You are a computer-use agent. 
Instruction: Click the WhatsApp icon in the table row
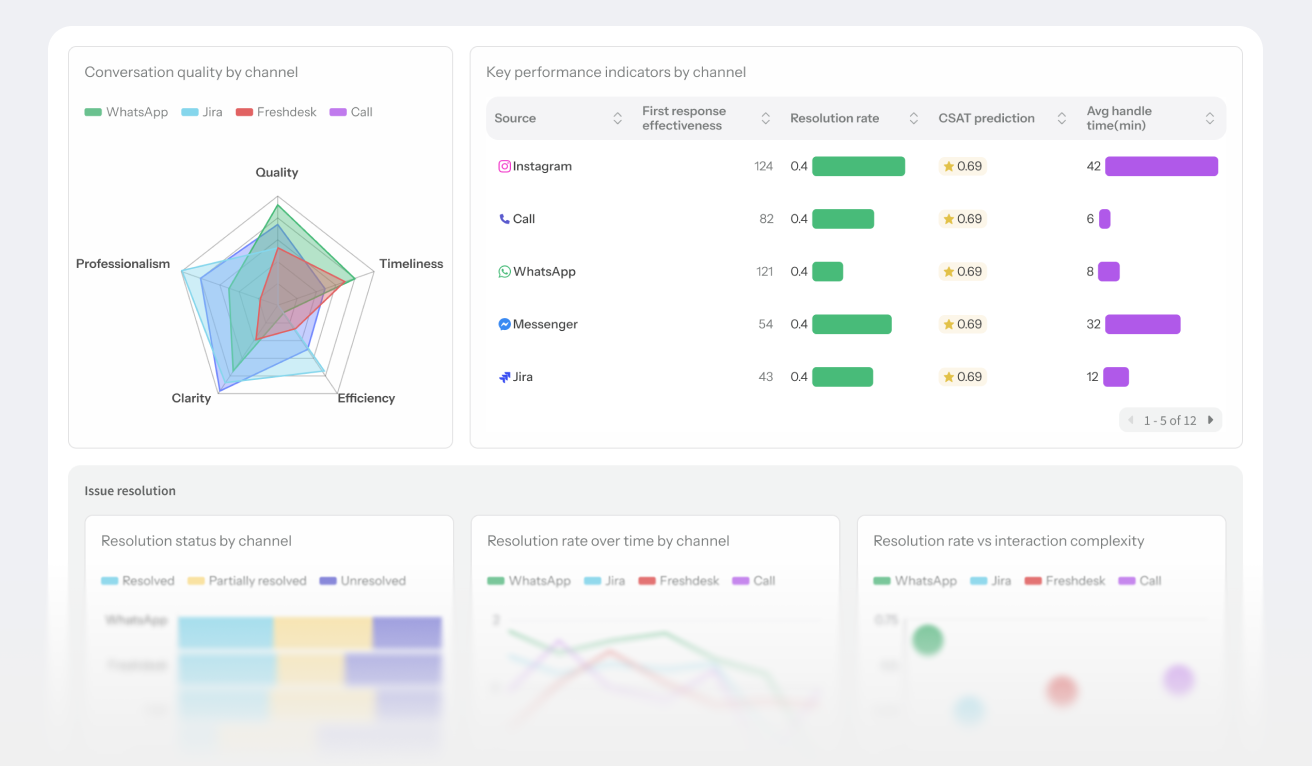[505, 272]
